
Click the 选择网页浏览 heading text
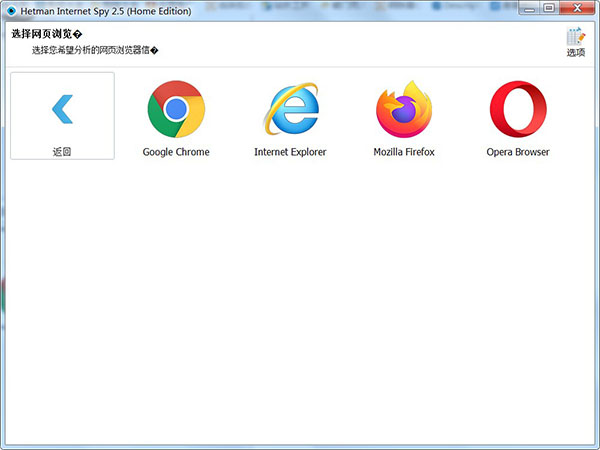click(x=47, y=34)
